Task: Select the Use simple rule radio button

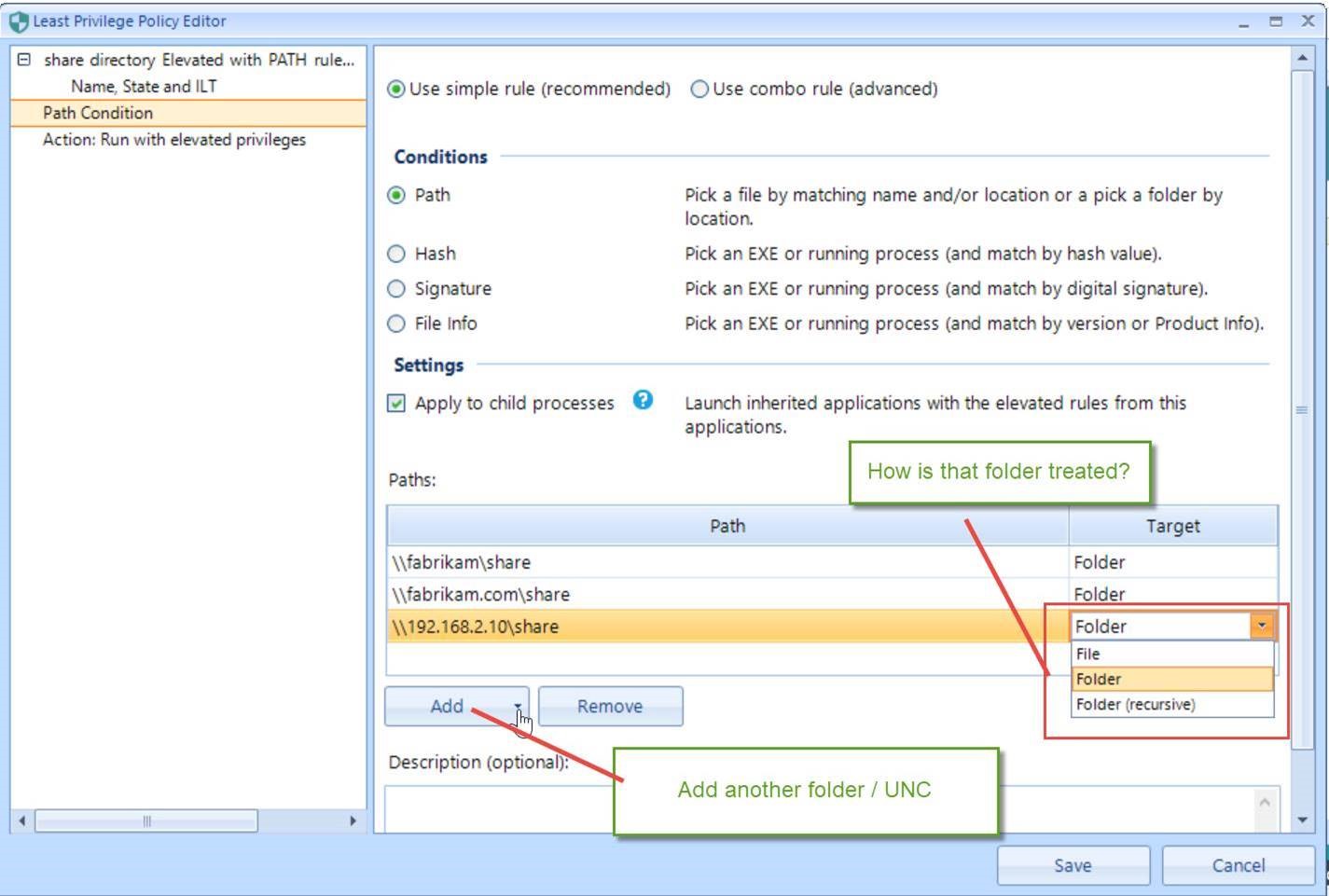Action: click(x=396, y=90)
